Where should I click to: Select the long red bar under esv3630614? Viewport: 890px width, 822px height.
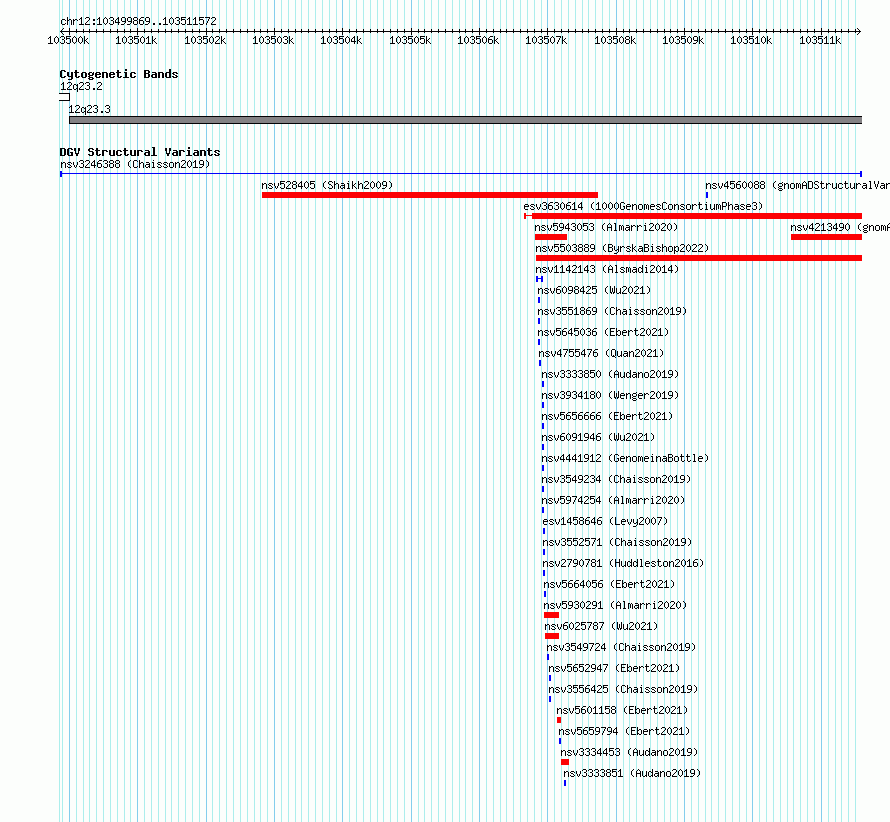tap(696, 216)
